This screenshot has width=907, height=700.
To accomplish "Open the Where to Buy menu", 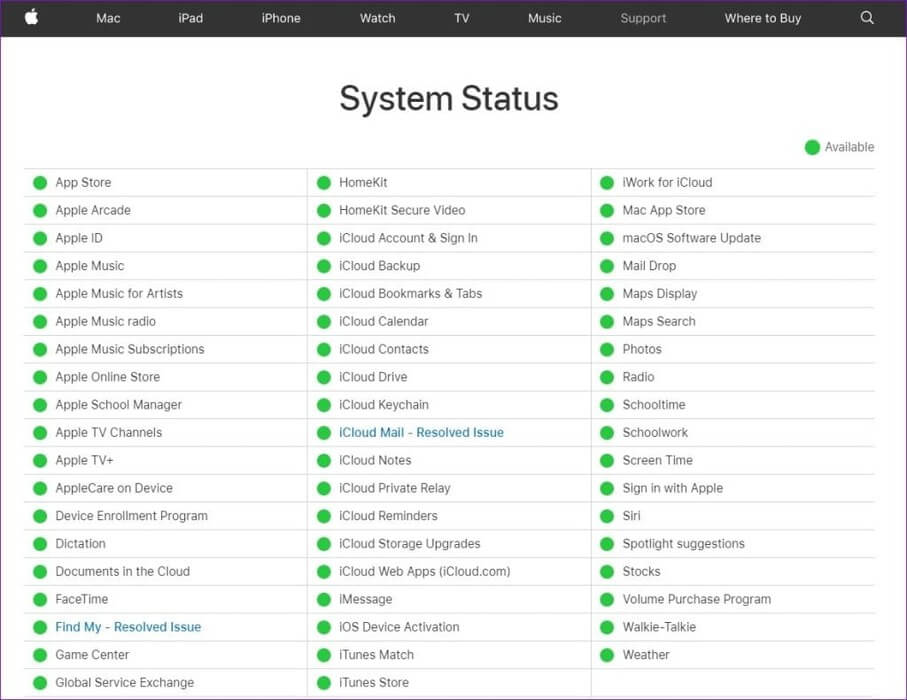I will (762, 18).
